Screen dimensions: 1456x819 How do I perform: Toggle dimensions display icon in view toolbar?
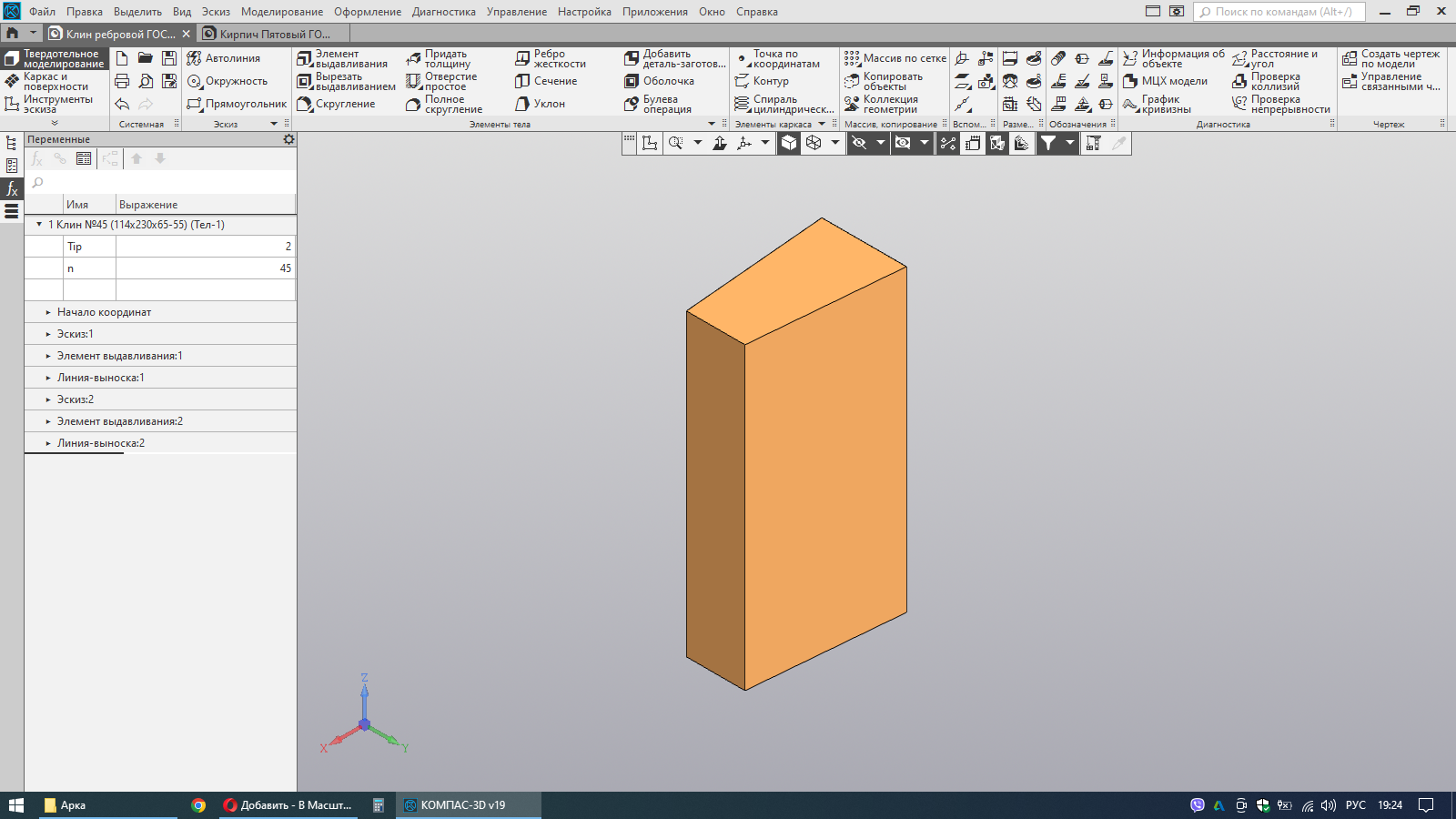973,143
